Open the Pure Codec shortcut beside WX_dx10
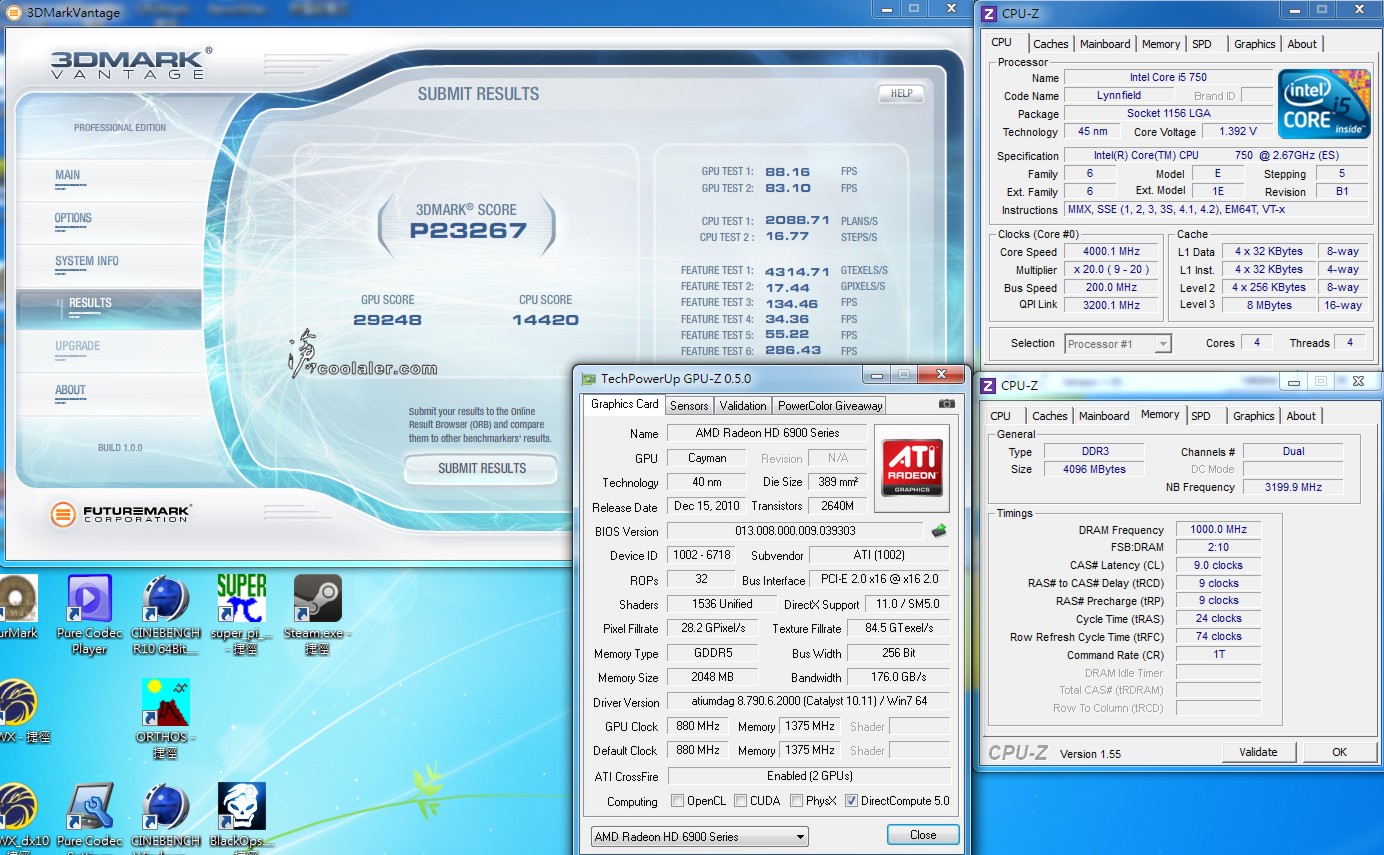 pyautogui.click(x=88, y=816)
